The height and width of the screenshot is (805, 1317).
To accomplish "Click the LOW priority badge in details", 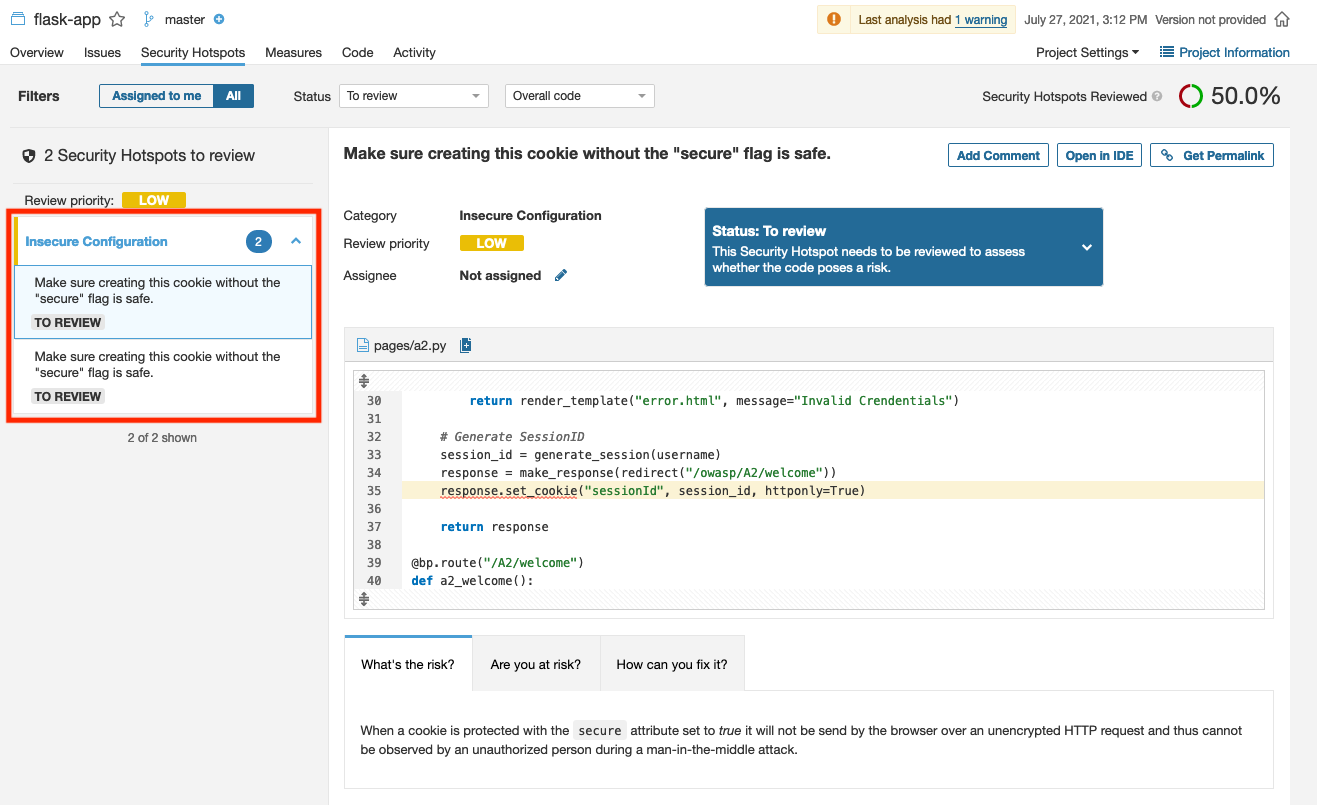I will pos(492,243).
